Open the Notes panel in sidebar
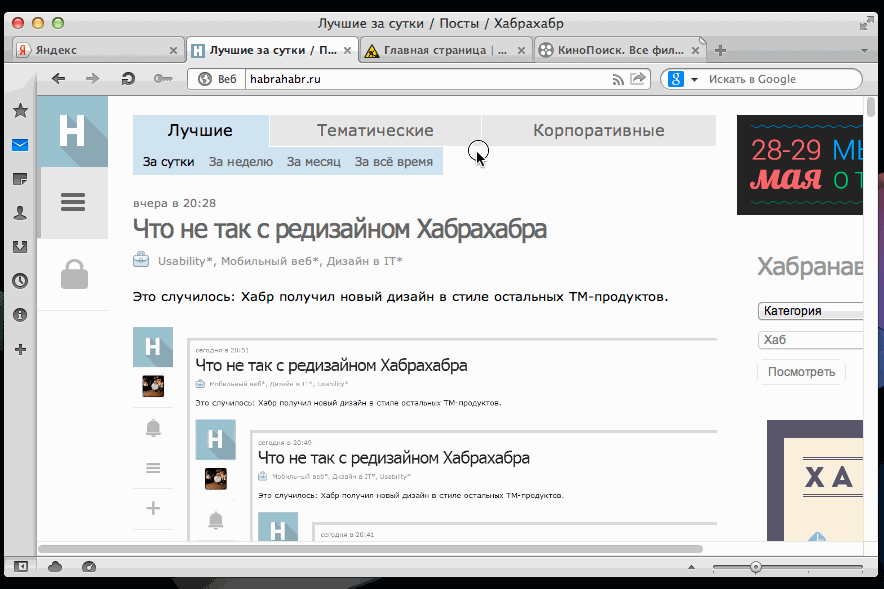Viewport: 884px width, 589px height. pyautogui.click(x=20, y=179)
